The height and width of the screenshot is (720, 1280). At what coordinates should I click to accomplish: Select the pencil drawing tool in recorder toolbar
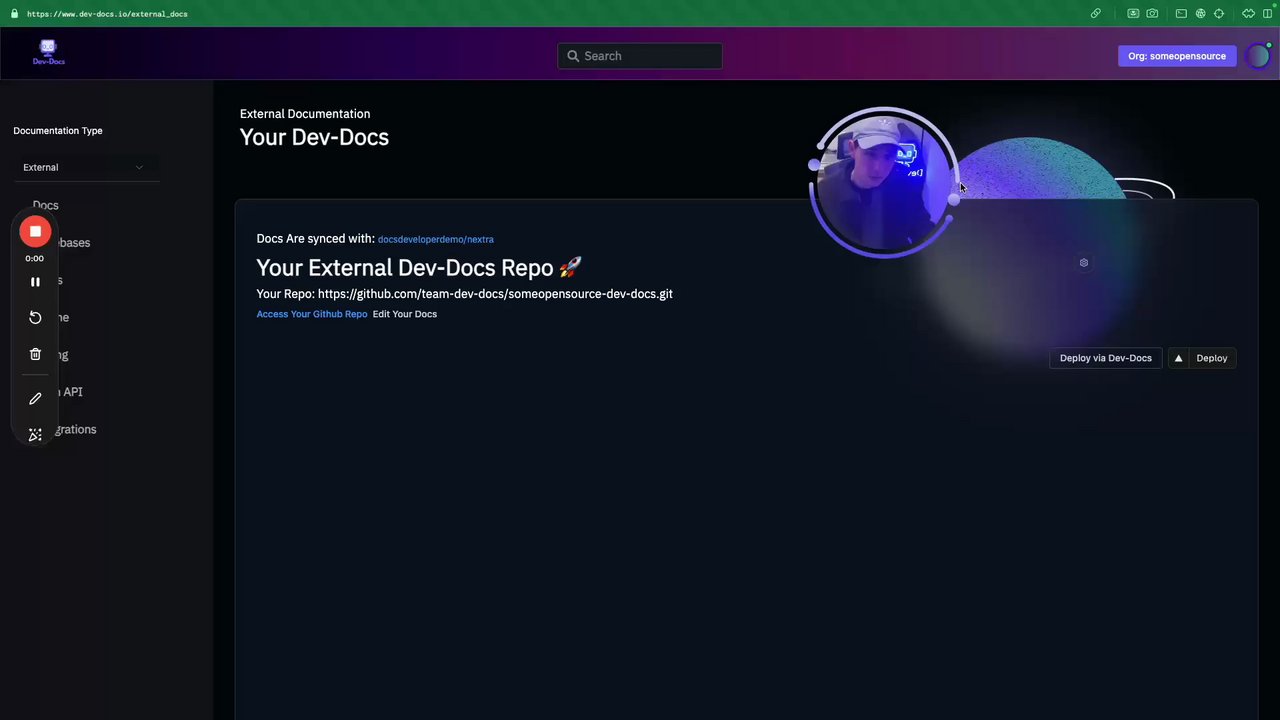(x=35, y=398)
